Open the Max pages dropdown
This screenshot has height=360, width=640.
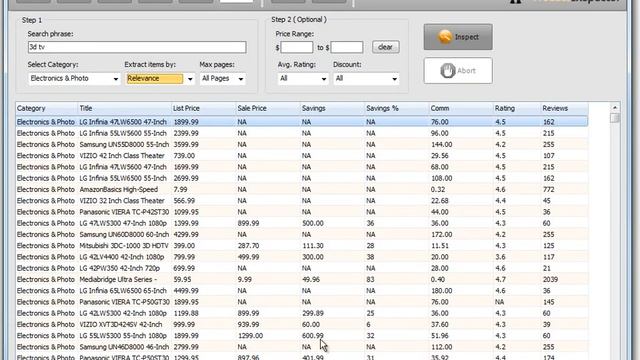pos(223,78)
